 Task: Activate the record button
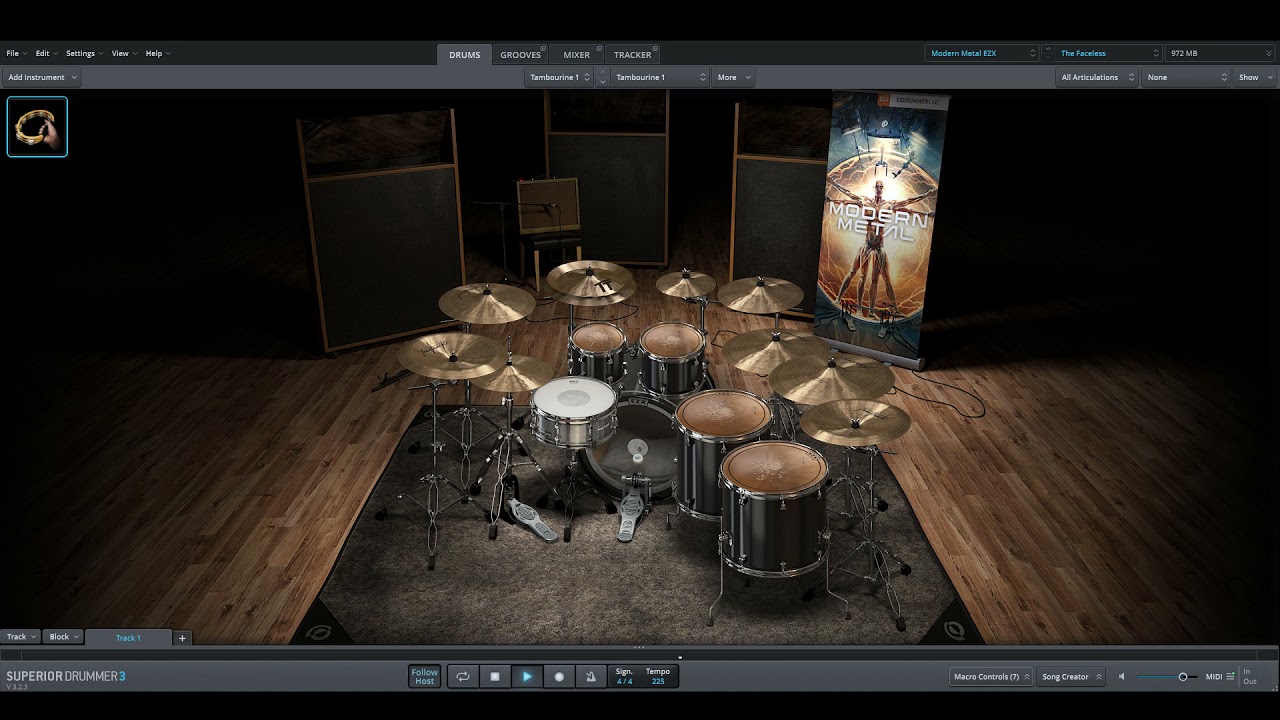tap(559, 677)
